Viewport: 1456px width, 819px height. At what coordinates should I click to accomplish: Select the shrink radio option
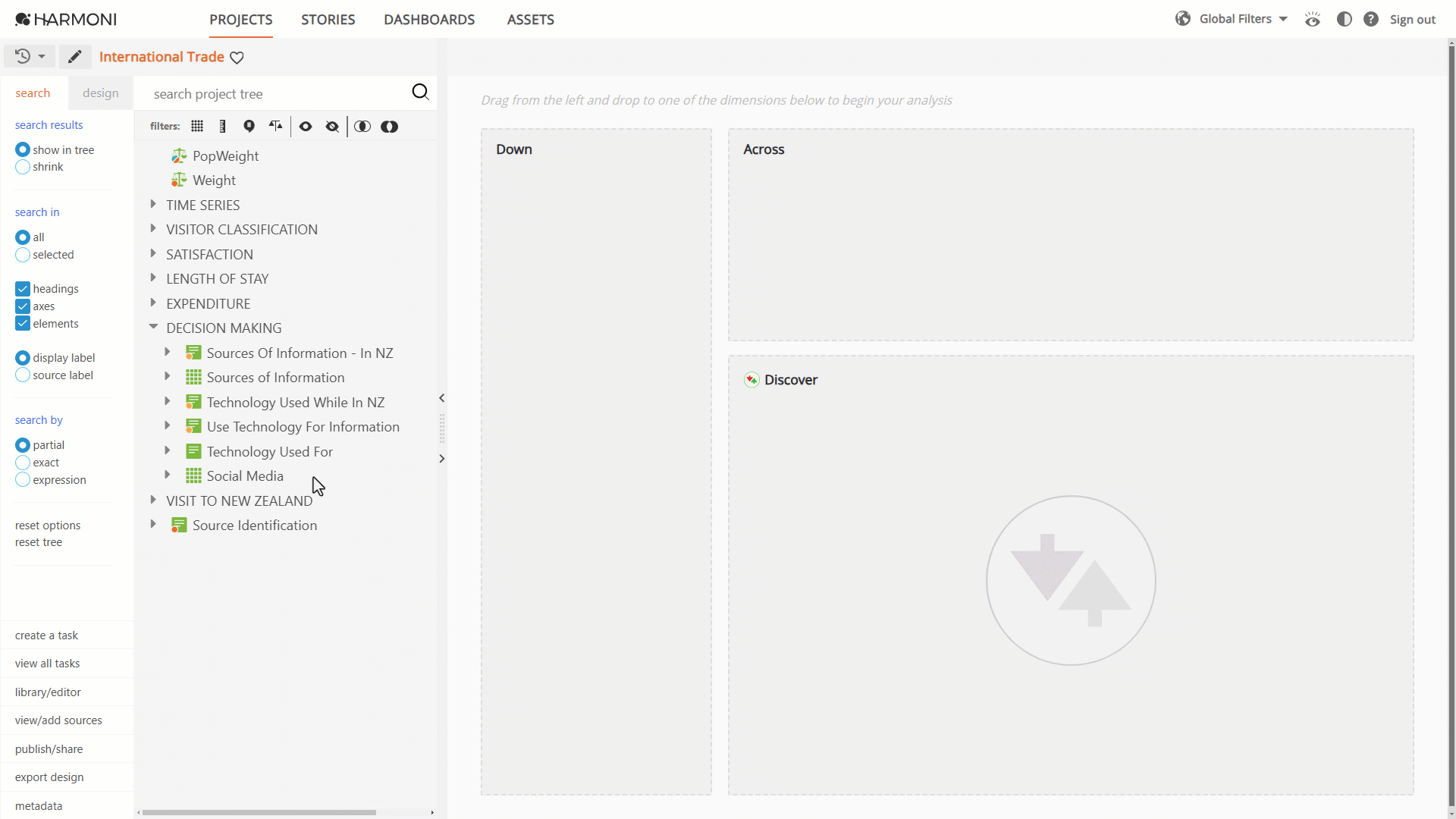(23, 167)
